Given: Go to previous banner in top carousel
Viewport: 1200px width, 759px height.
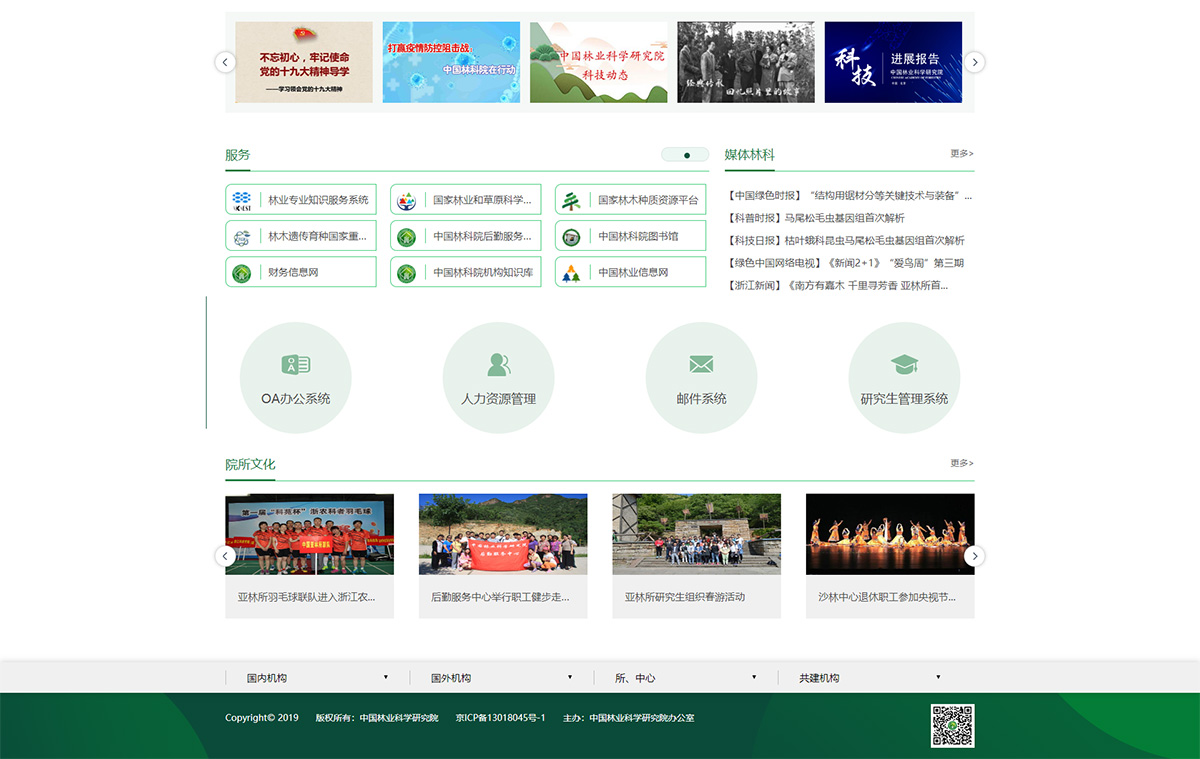Looking at the screenshot, I should 225,62.
